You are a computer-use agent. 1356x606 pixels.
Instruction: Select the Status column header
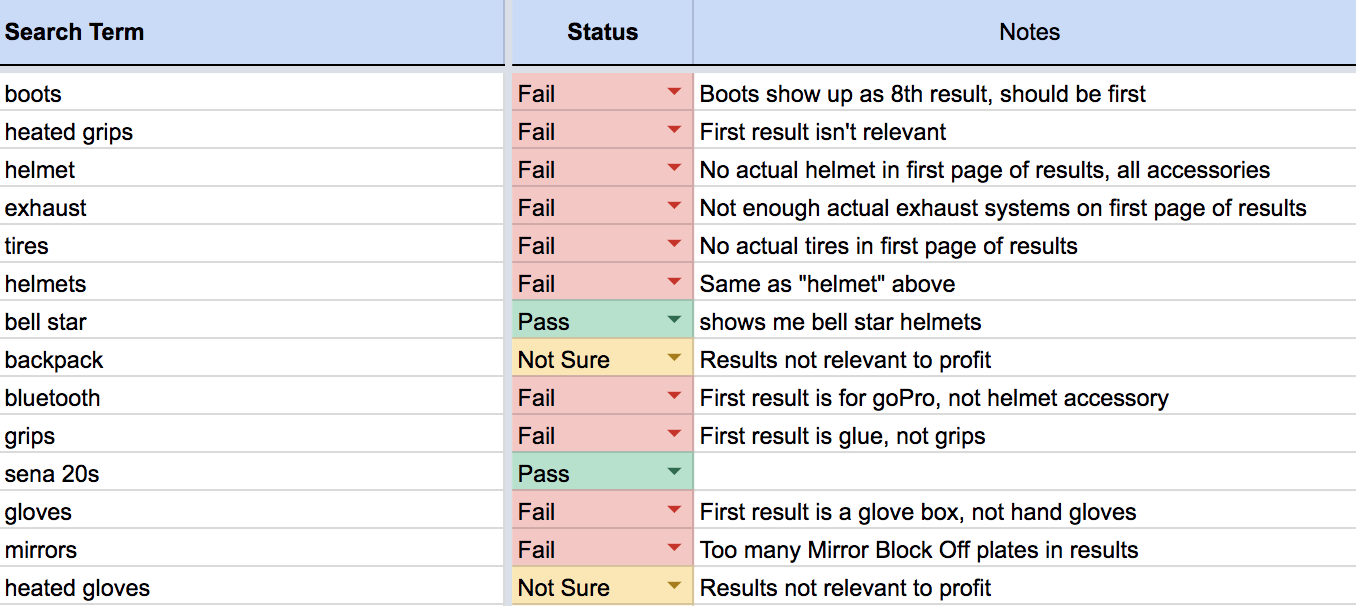602,32
